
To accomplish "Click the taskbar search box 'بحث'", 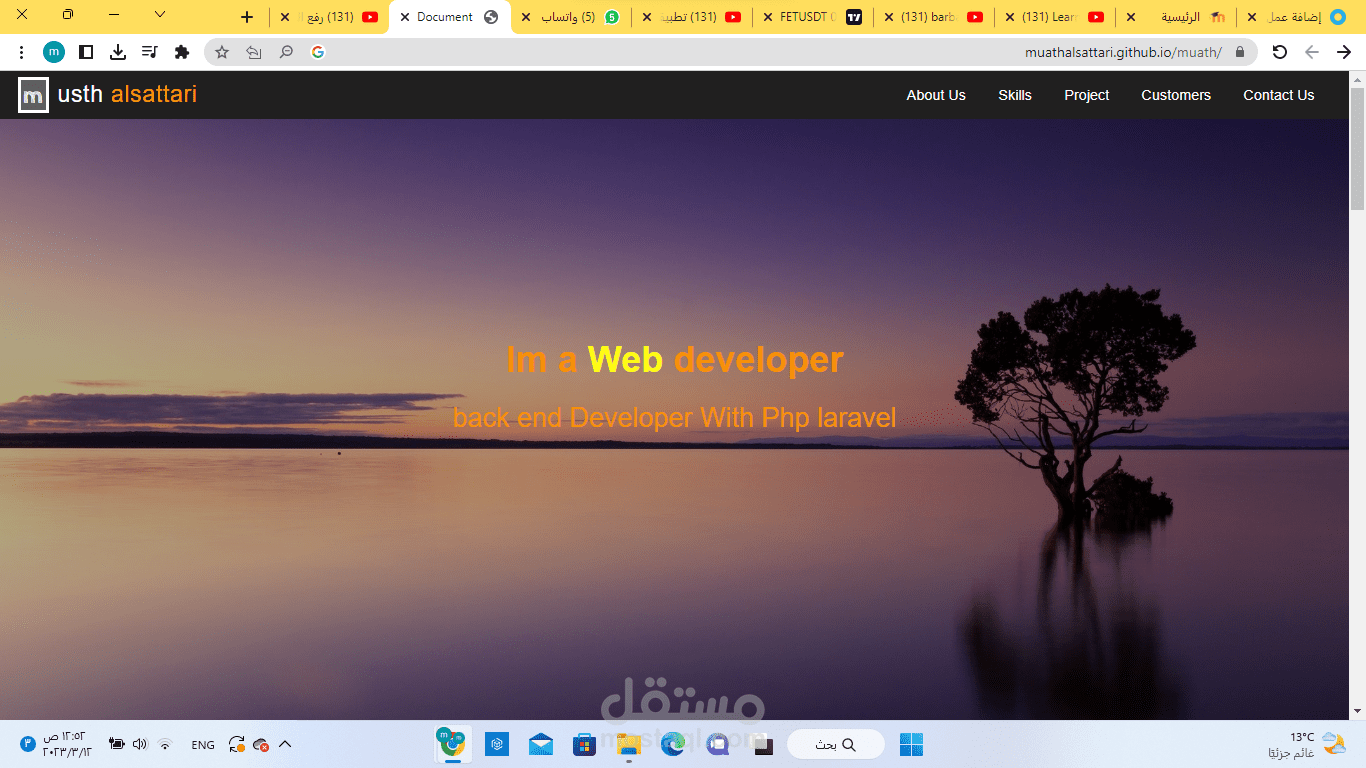I will 836,744.
